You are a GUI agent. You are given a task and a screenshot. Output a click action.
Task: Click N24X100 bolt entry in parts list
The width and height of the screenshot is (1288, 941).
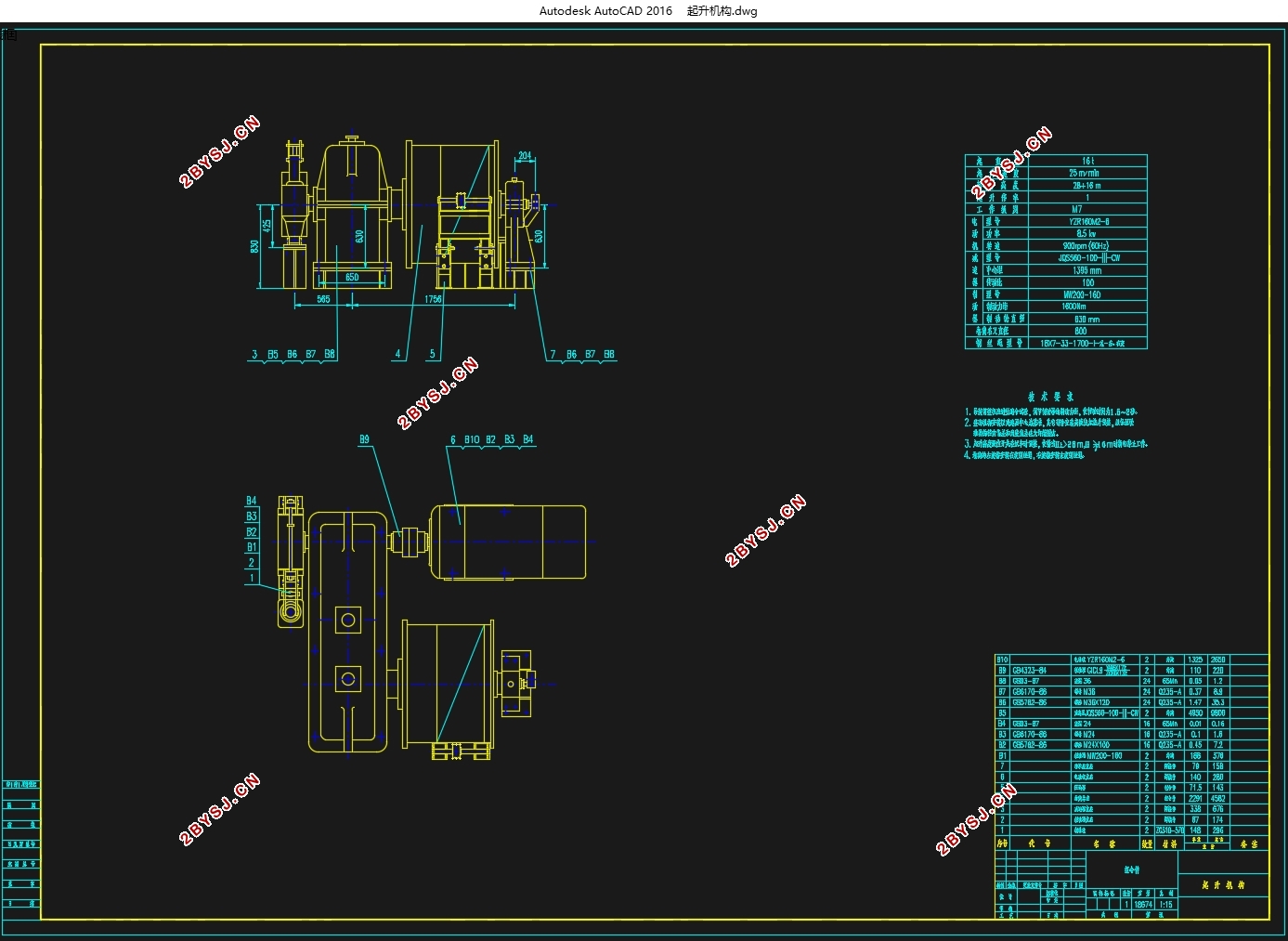pyautogui.click(x=1091, y=745)
